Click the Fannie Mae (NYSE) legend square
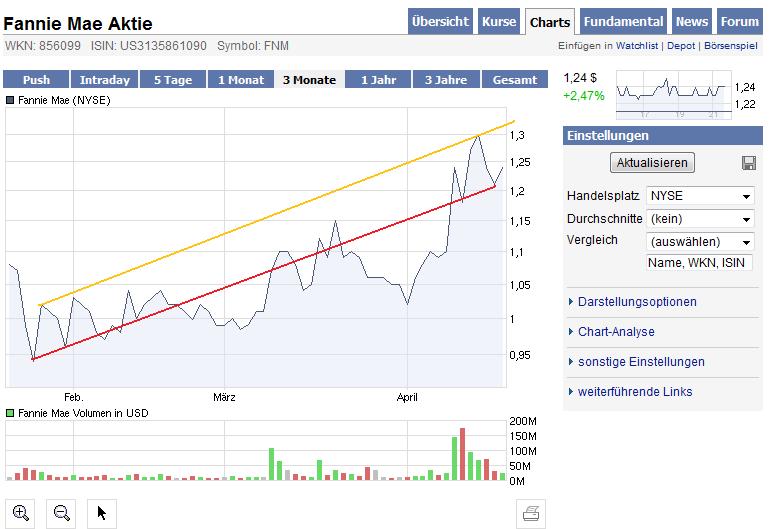Screen dimensions: 772x529 click(x=10, y=100)
